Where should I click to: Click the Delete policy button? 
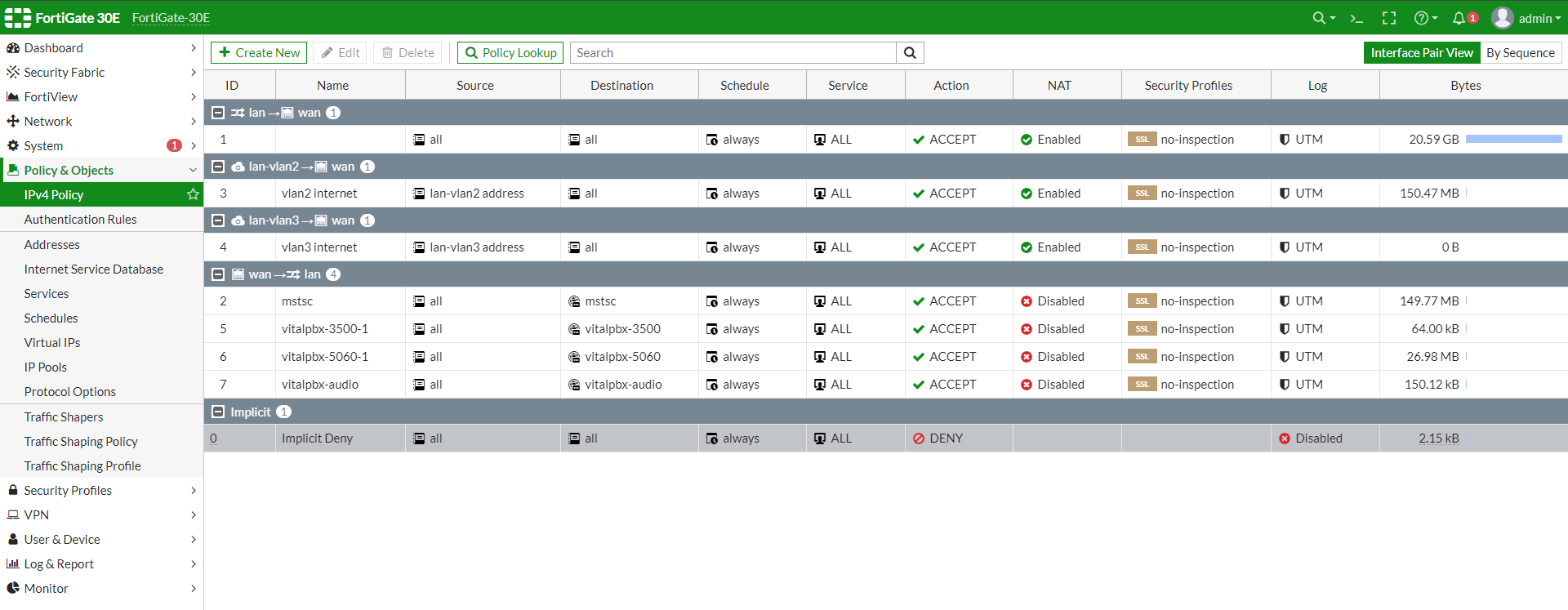click(x=408, y=53)
